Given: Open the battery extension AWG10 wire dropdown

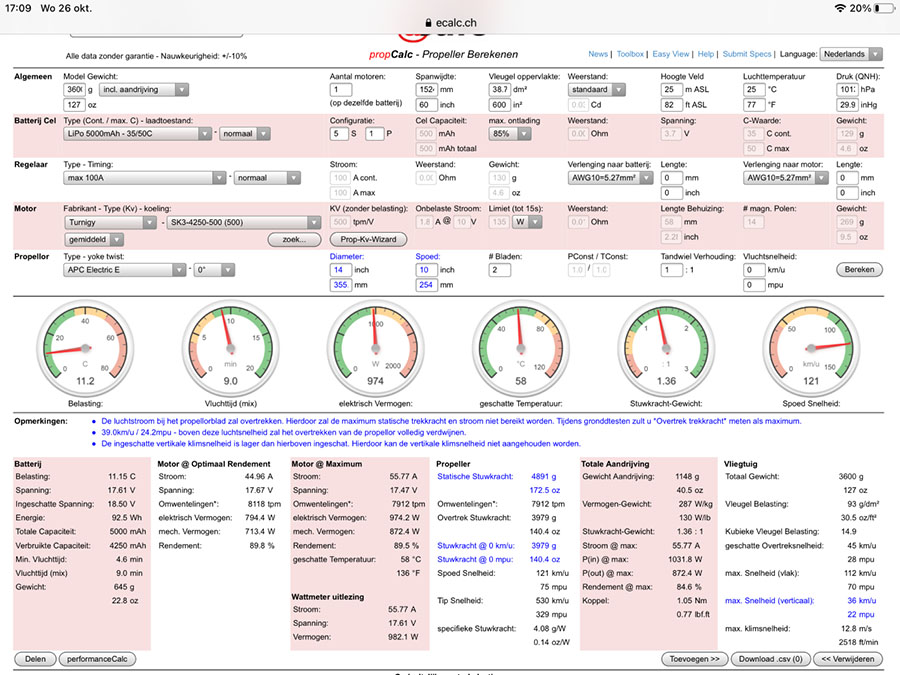Looking at the screenshot, I should pos(610,178).
